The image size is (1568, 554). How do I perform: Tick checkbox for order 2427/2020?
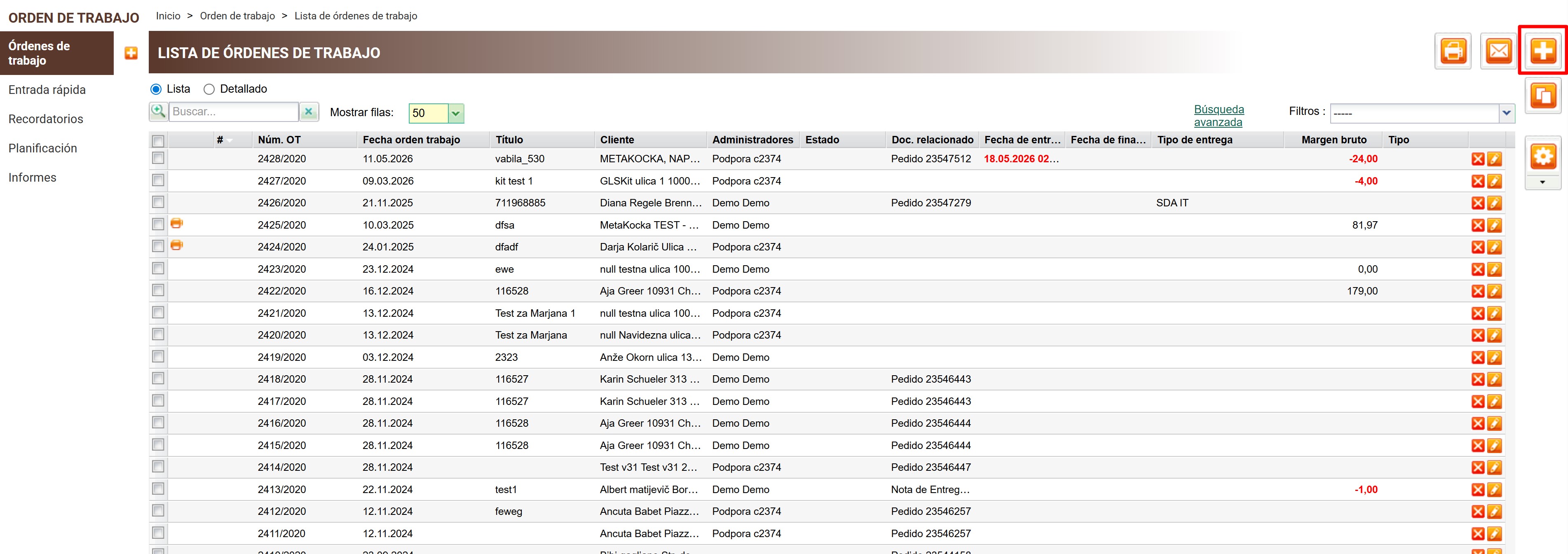158,180
